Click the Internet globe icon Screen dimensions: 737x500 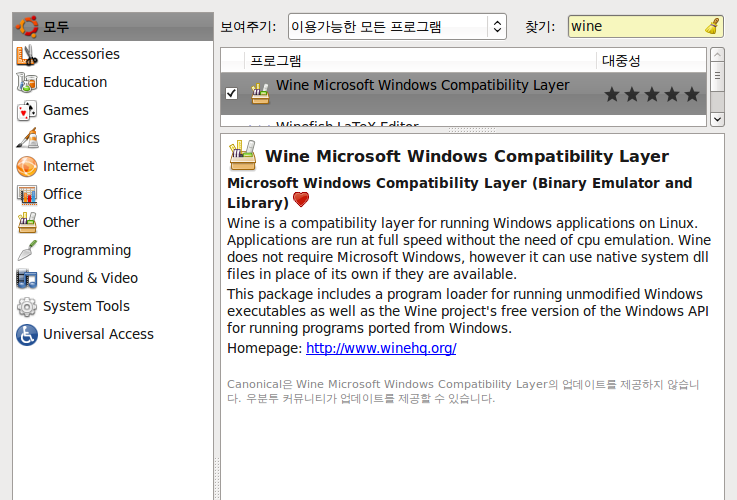point(27,166)
